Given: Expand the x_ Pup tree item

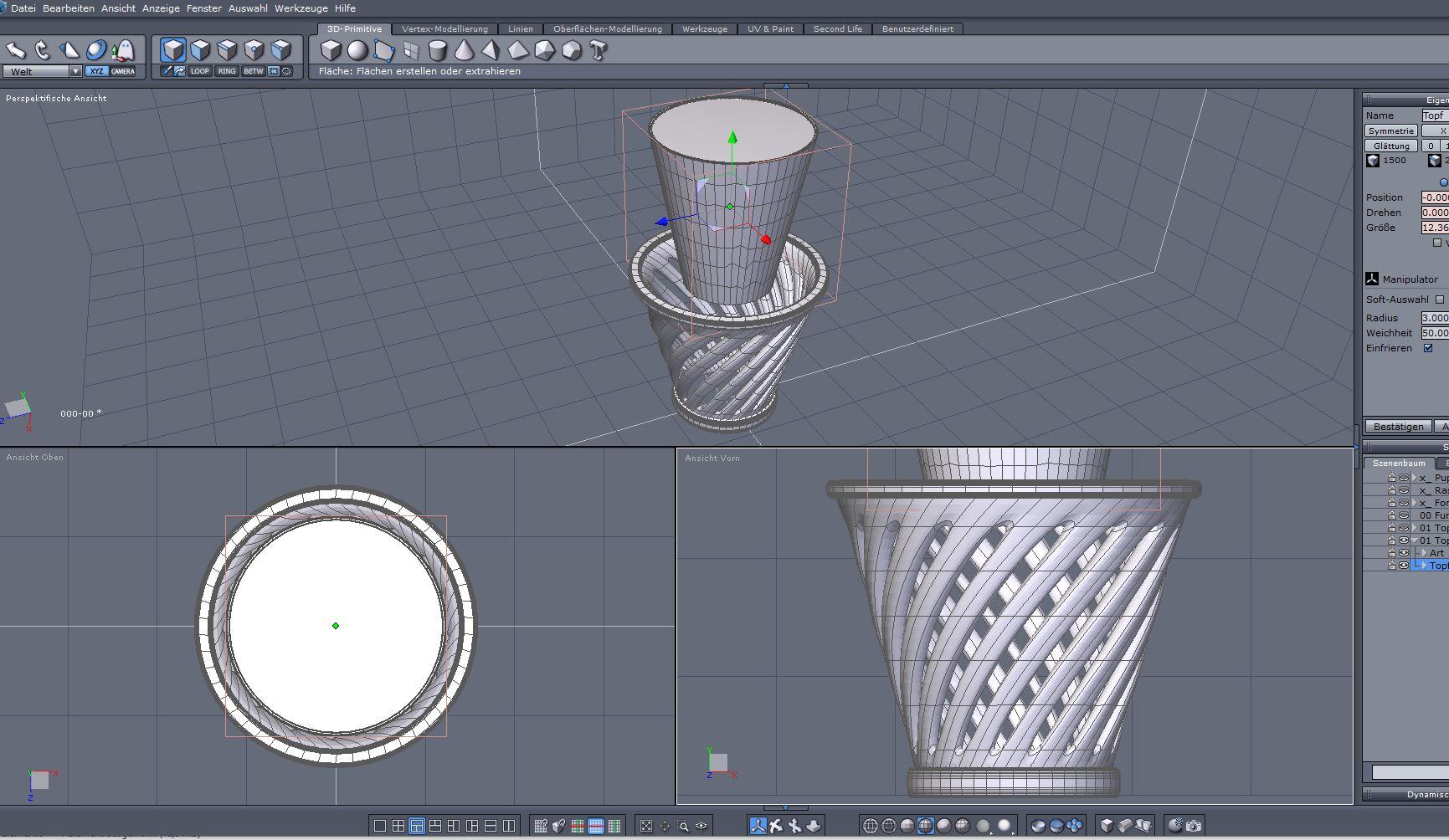Looking at the screenshot, I should click(1415, 478).
